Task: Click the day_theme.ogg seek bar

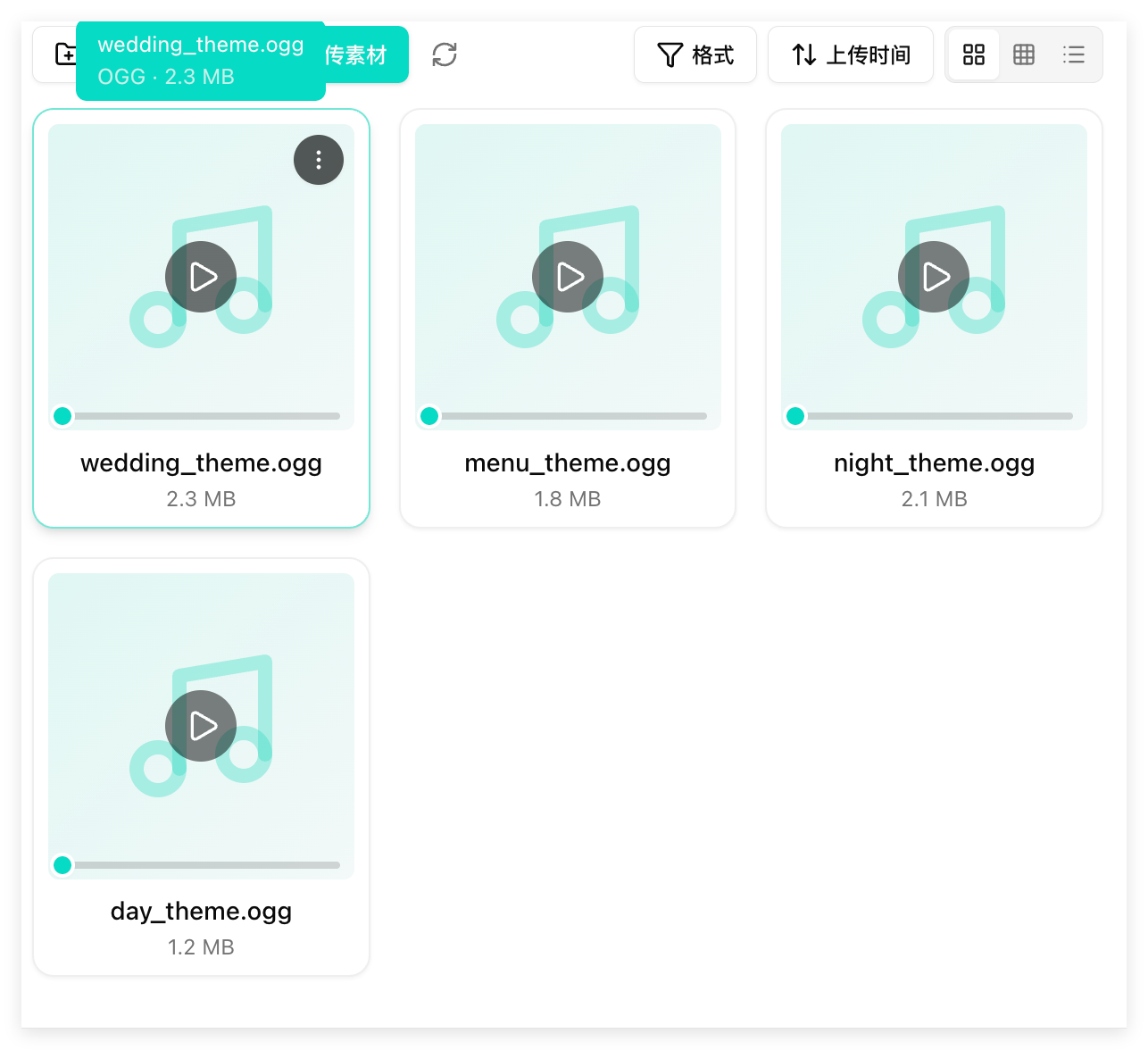Action: [x=208, y=865]
